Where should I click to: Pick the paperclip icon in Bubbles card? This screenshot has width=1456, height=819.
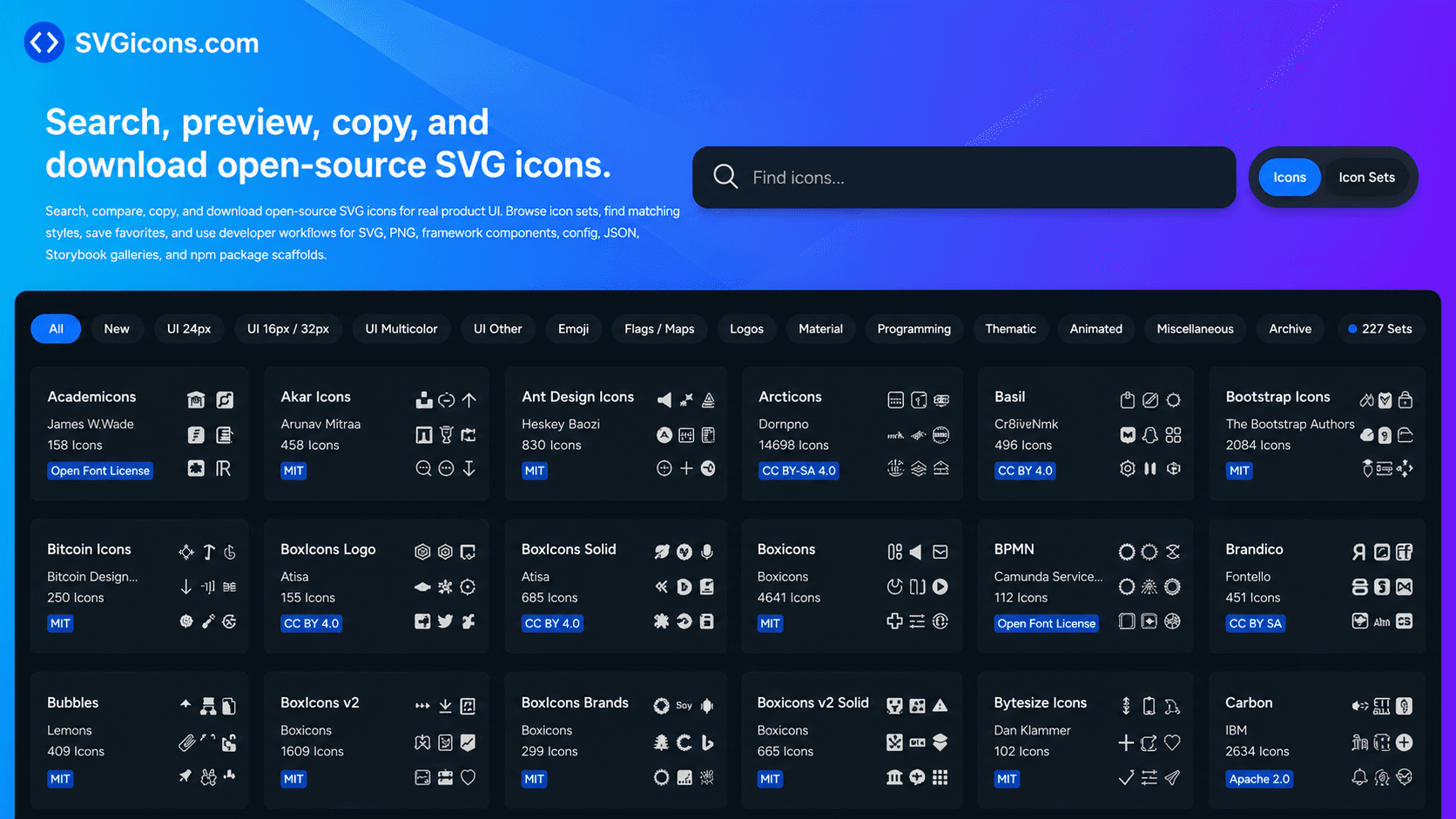point(186,742)
